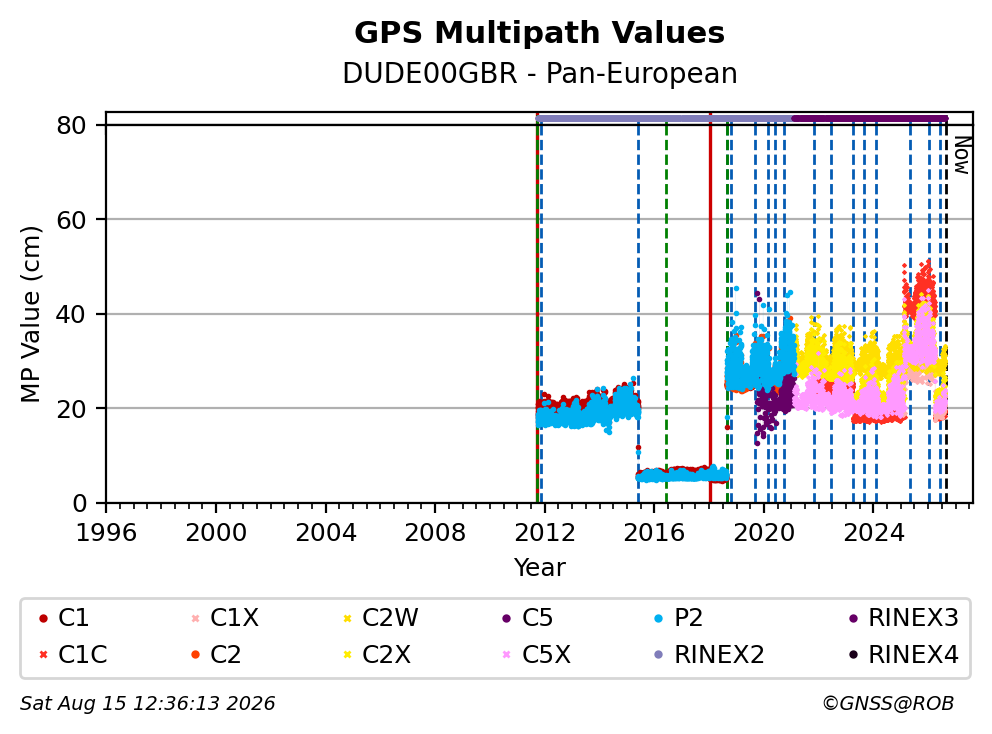Select the C5 purple legend marker
Image resolution: width=992 pixels, height=734 pixels.
pyautogui.click(x=506, y=618)
